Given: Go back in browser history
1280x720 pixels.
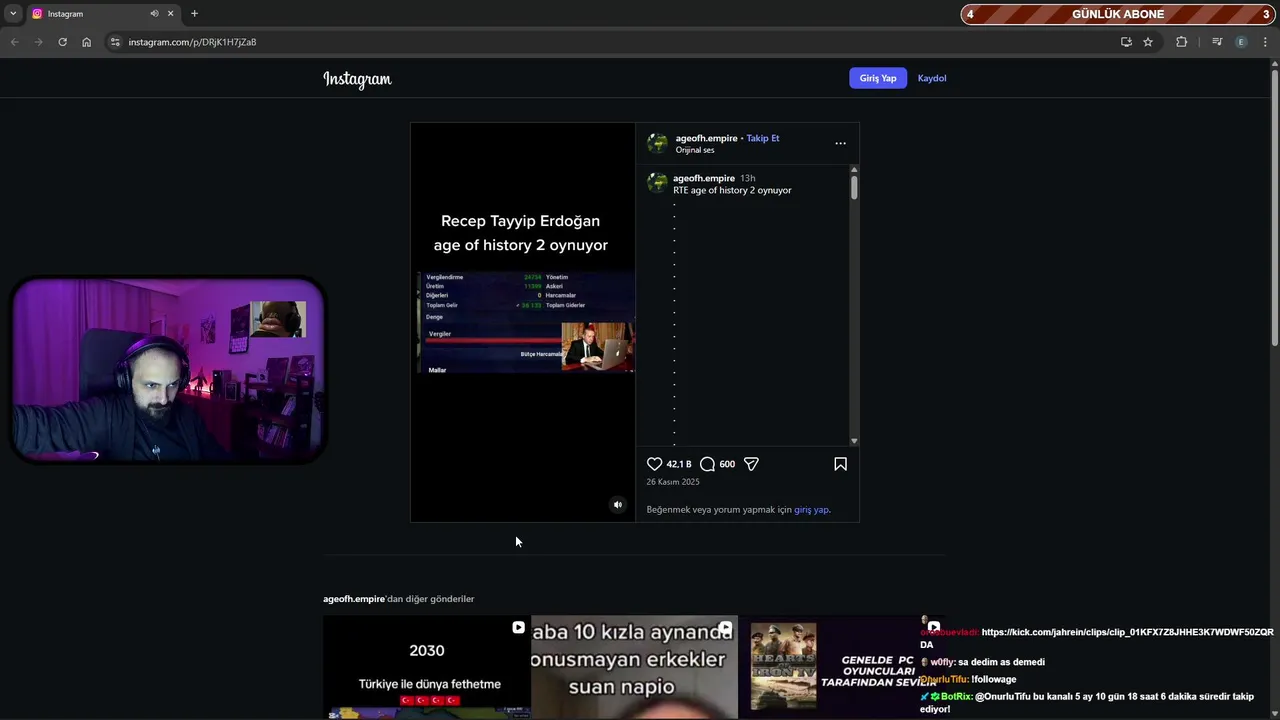Looking at the screenshot, I should pos(14,42).
